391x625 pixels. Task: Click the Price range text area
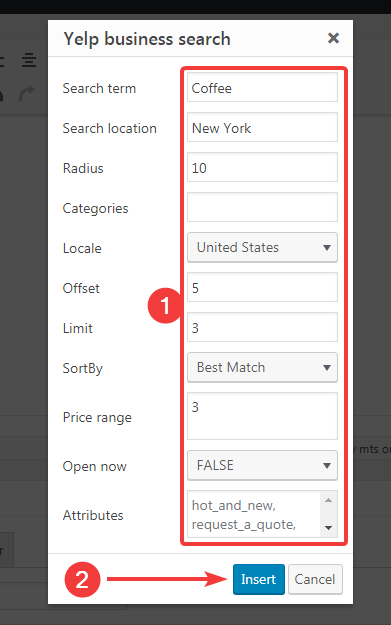pos(262,416)
